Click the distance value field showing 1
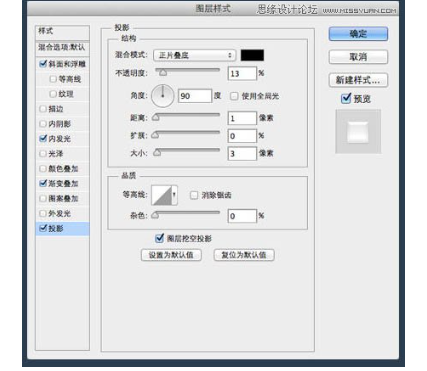 click(242, 118)
